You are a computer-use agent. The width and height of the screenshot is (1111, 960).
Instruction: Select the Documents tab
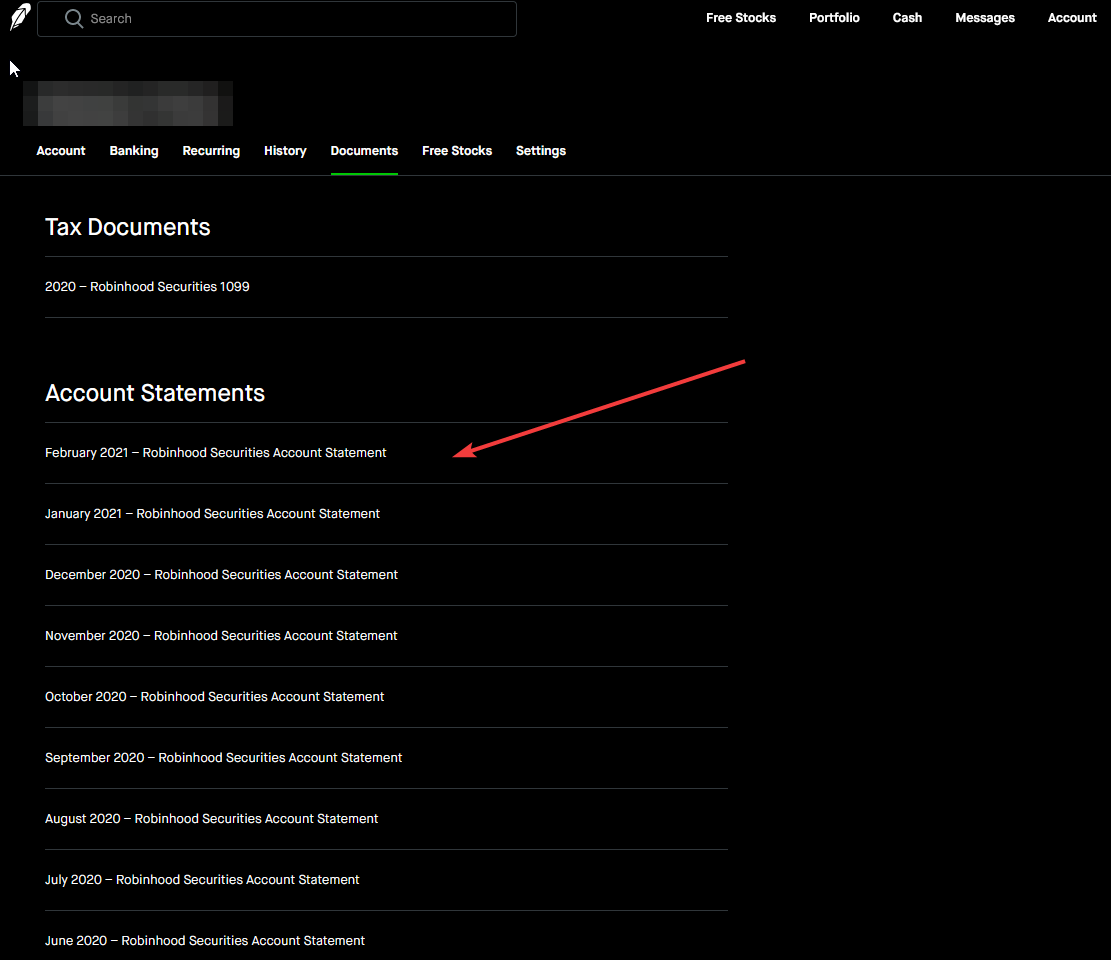pos(364,151)
